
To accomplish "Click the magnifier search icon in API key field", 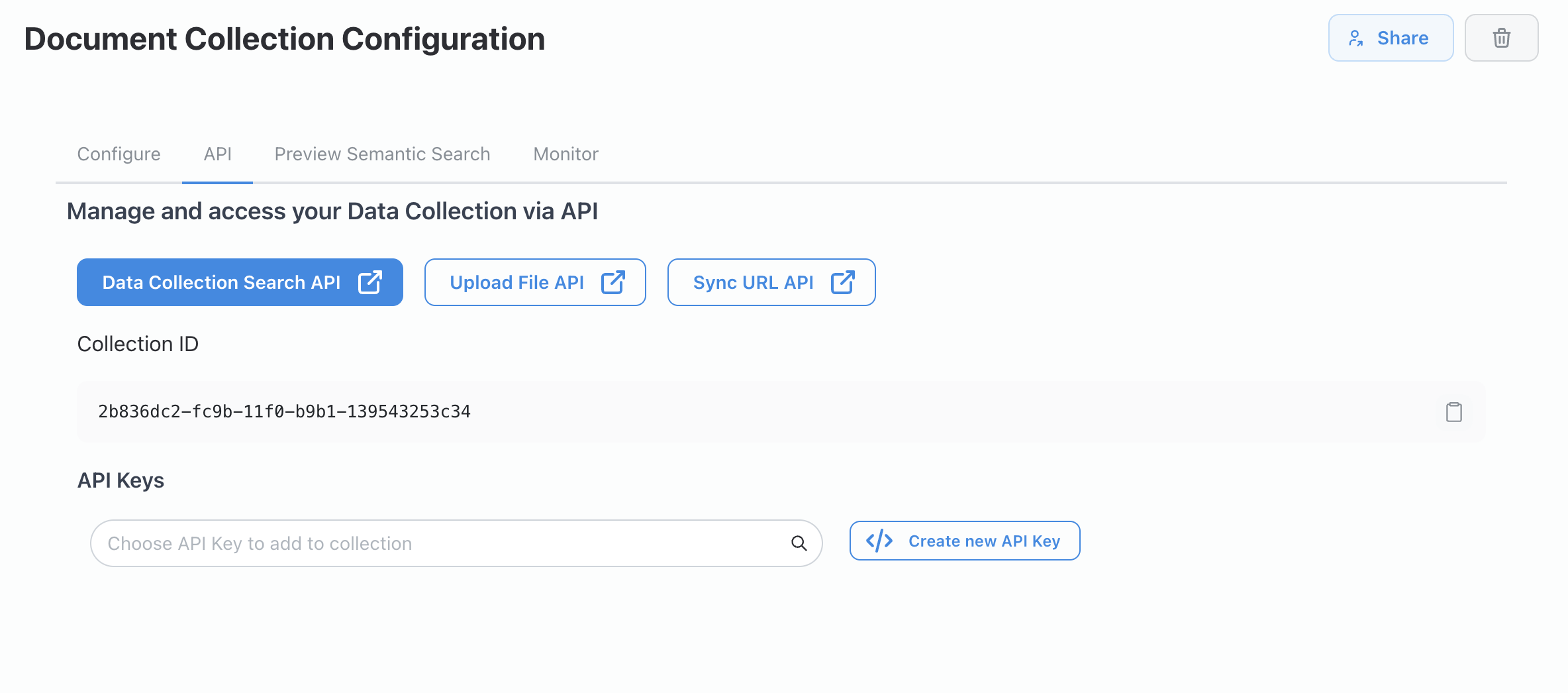I will (799, 544).
